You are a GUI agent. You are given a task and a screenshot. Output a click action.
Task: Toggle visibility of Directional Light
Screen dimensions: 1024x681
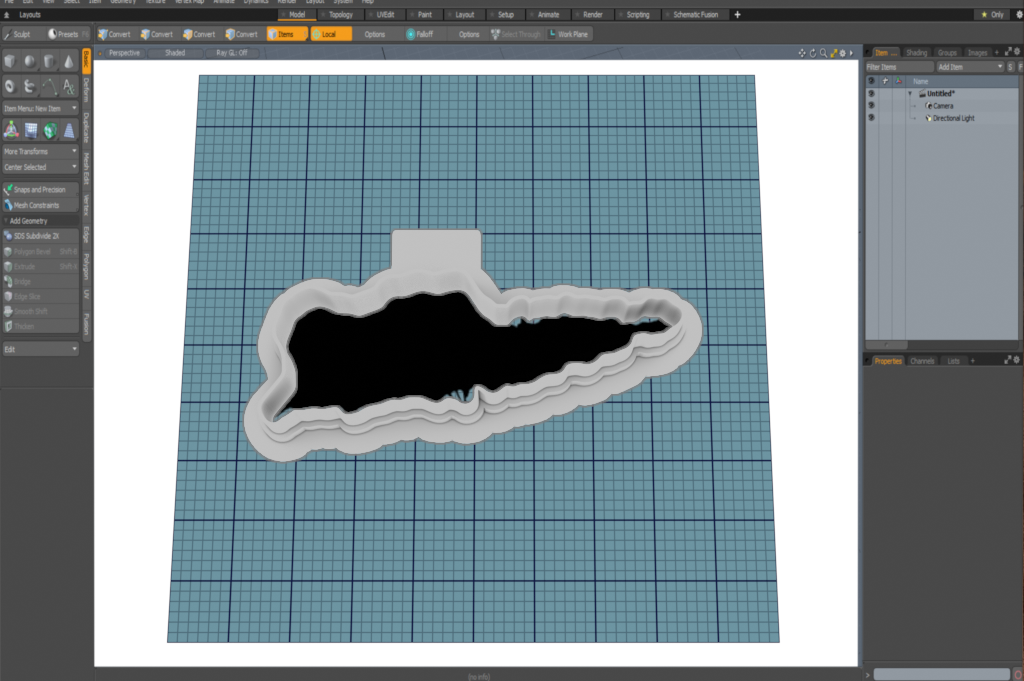[871, 118]
